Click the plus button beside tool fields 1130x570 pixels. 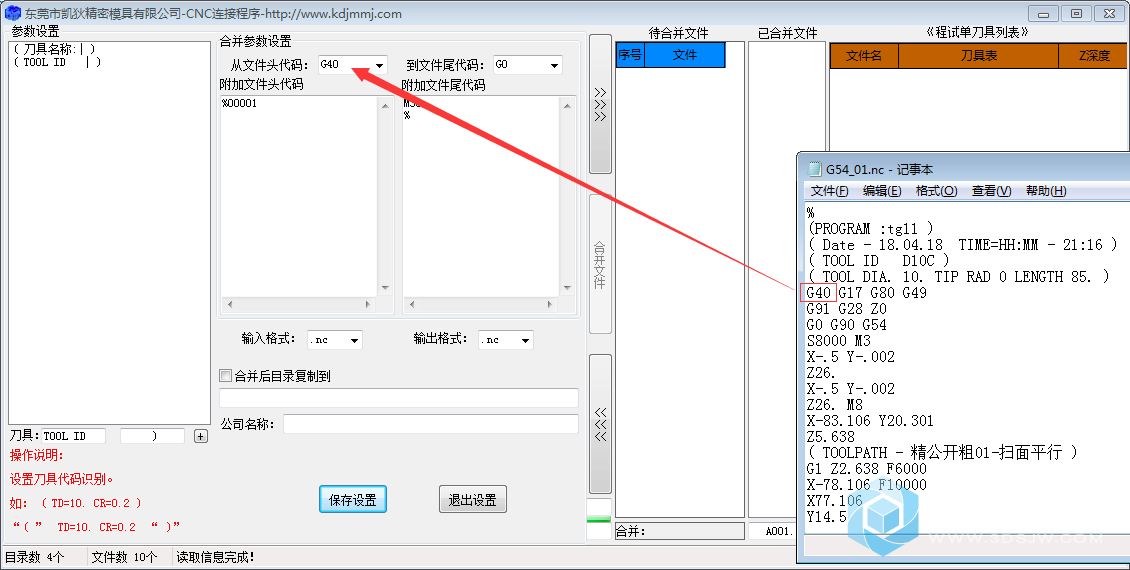pos(201,436)
